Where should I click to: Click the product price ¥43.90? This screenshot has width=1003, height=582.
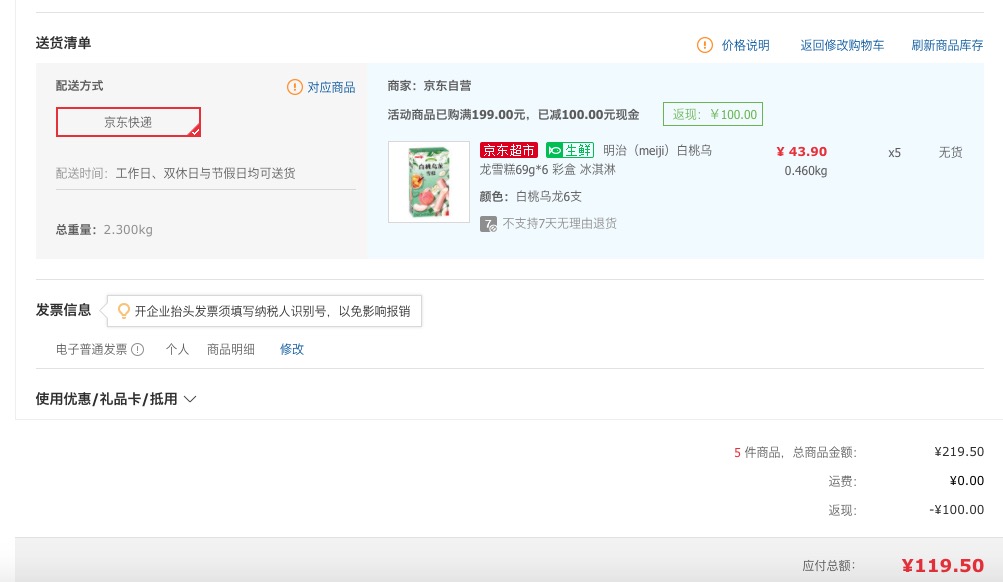click(802, 152)
